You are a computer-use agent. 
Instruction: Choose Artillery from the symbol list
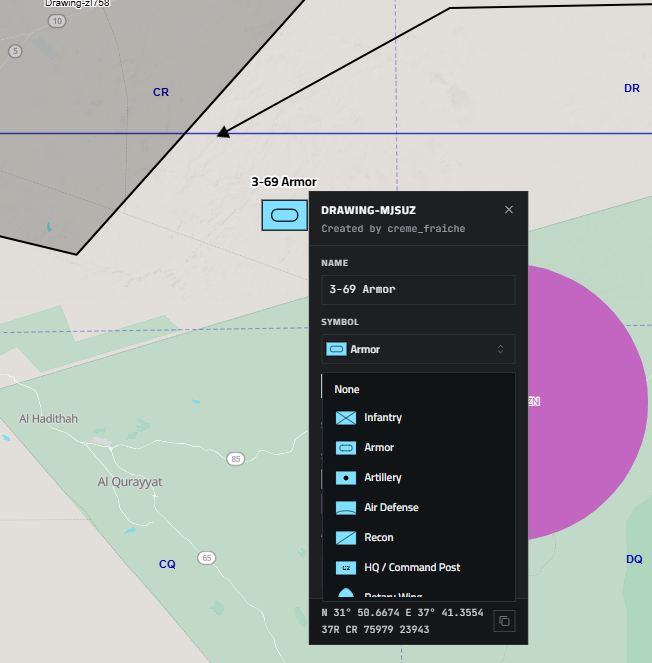click(419, 477)
